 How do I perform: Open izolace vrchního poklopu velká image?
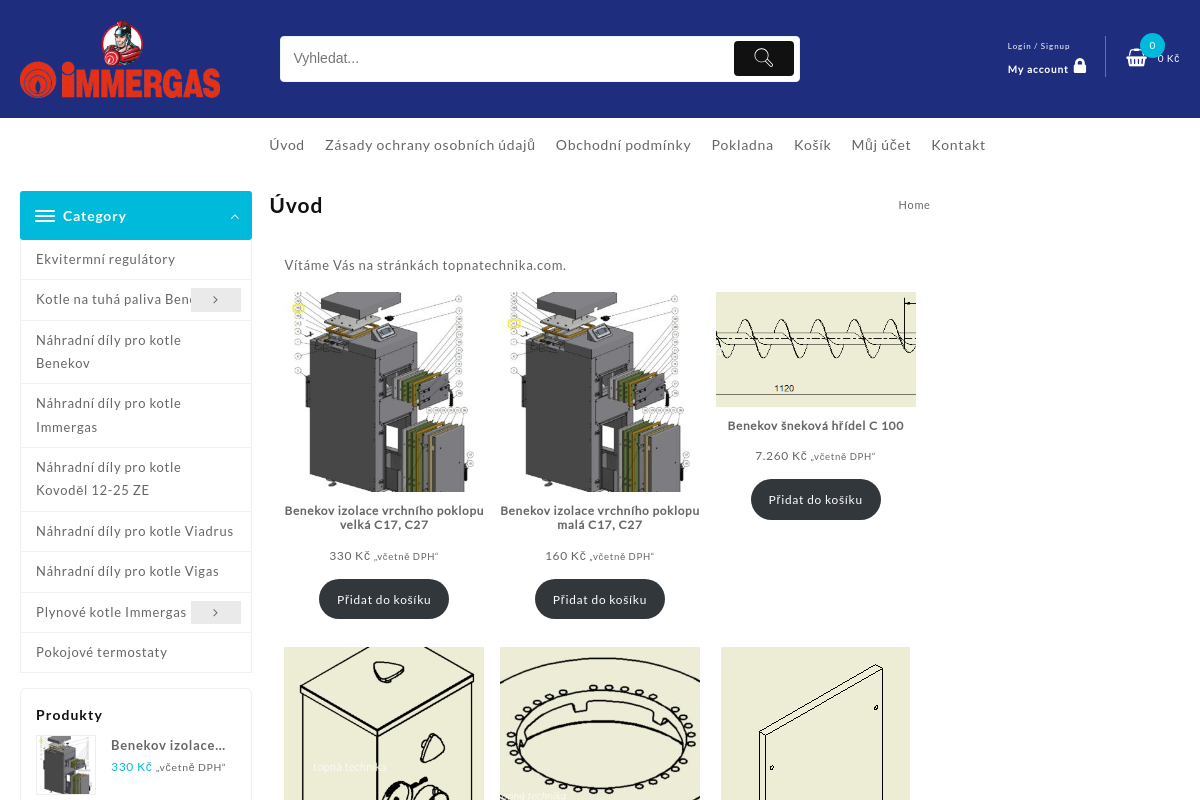384,392
